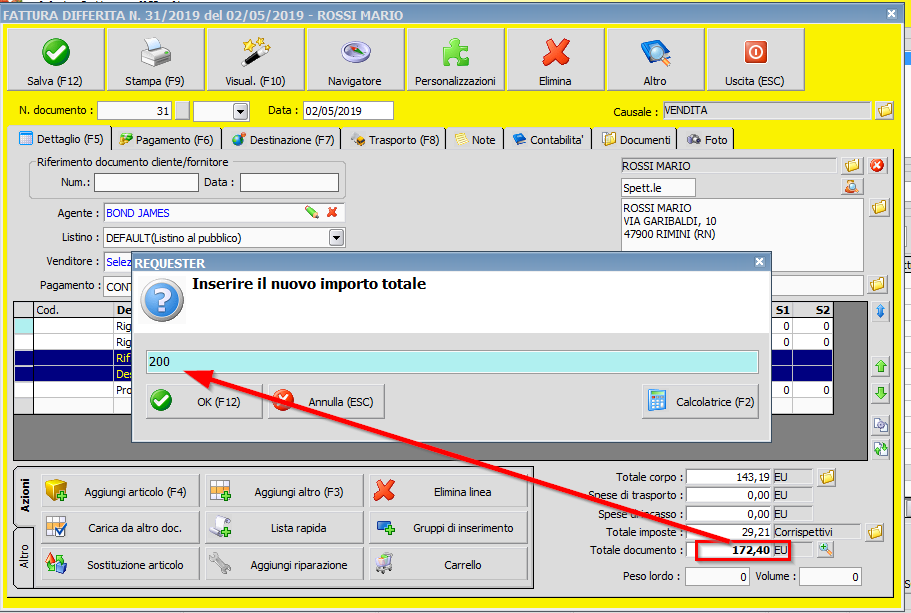Click the Spese di trasporto amount field
911x613 pixels.
pyautogui.click(x=729, y=495)
